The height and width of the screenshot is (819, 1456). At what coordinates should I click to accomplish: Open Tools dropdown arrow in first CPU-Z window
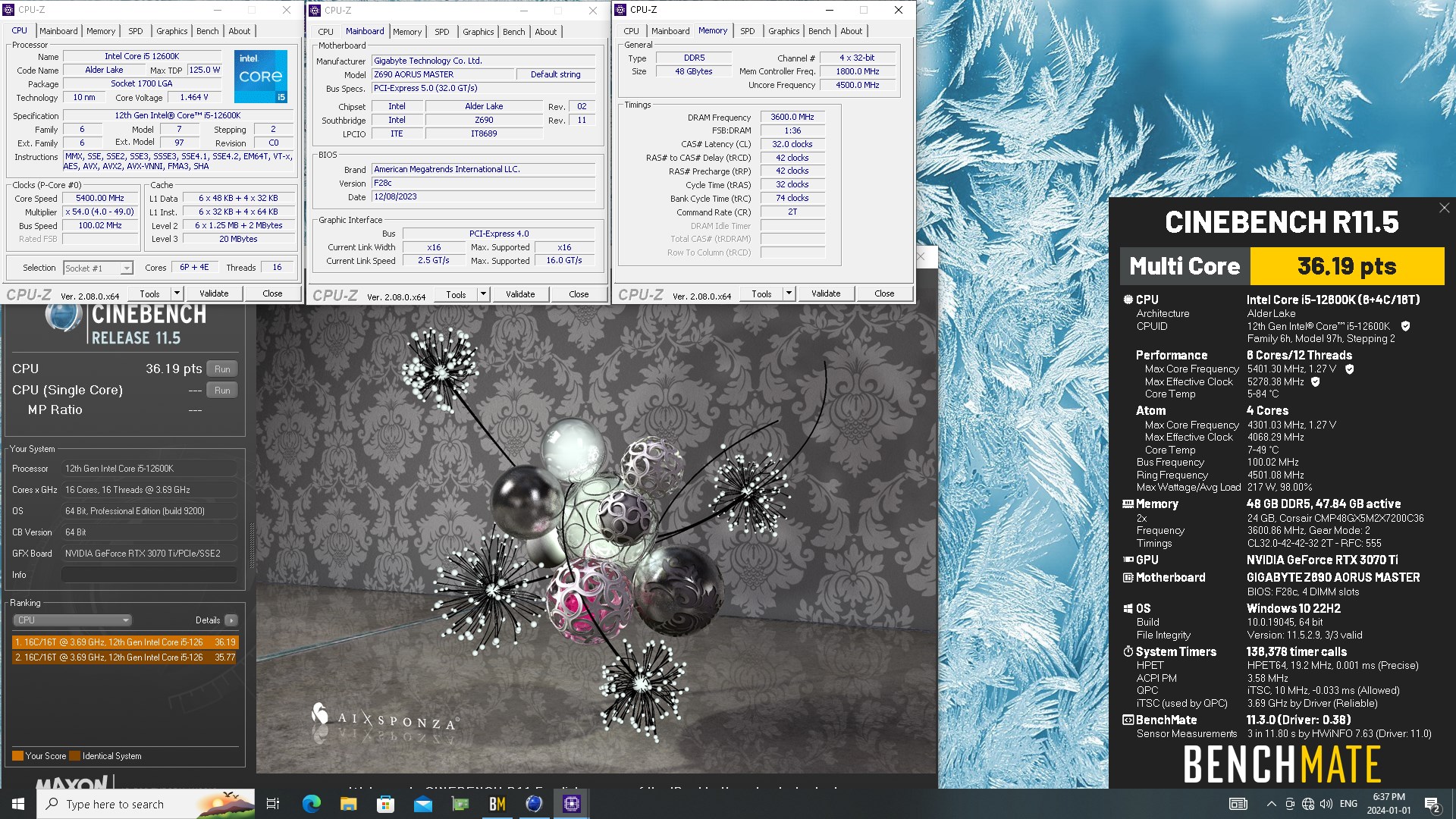pos(177,293)
